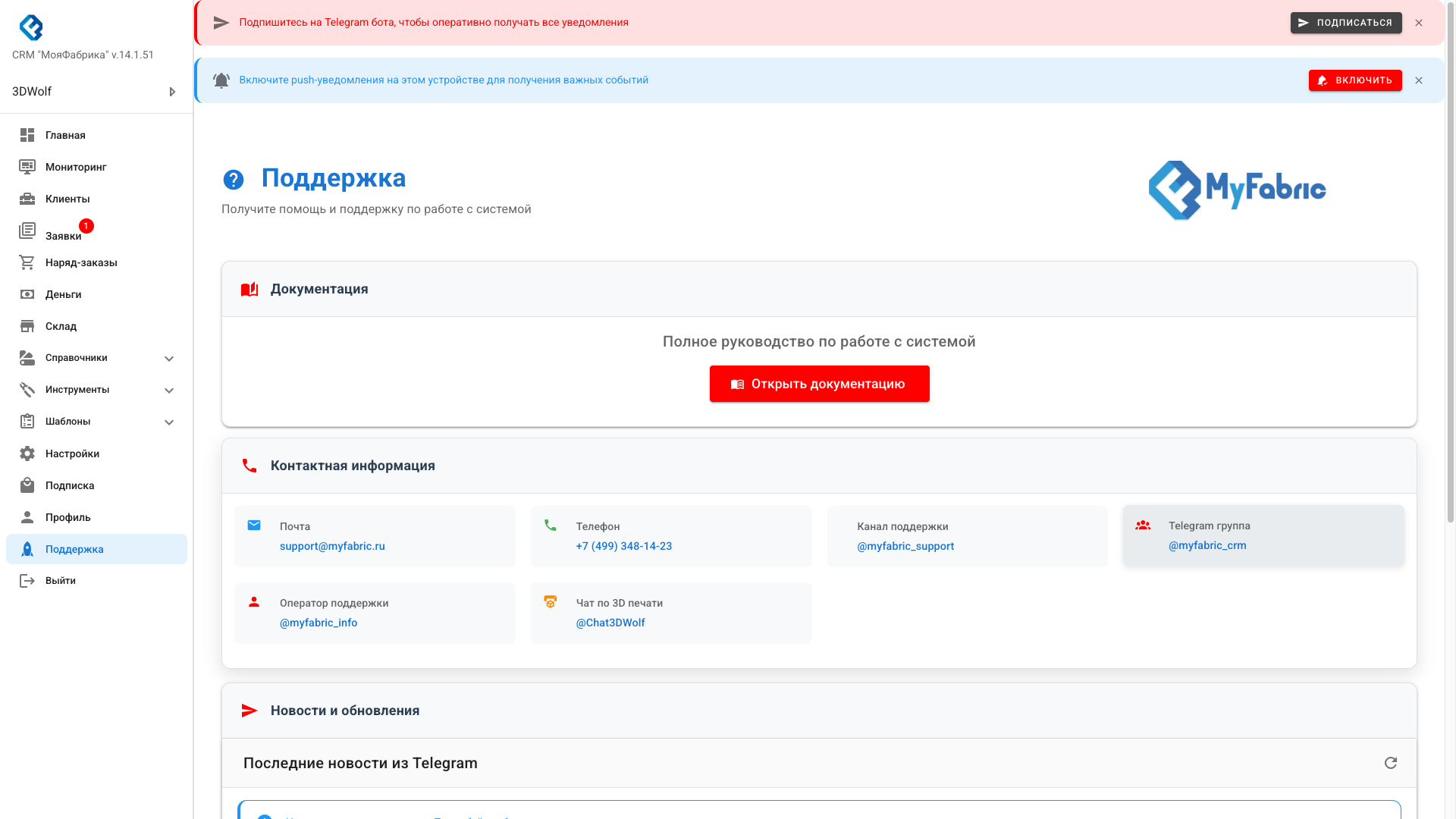Open the Подписка section
This screenshot has height=819, width=1456.
point(69,485)
